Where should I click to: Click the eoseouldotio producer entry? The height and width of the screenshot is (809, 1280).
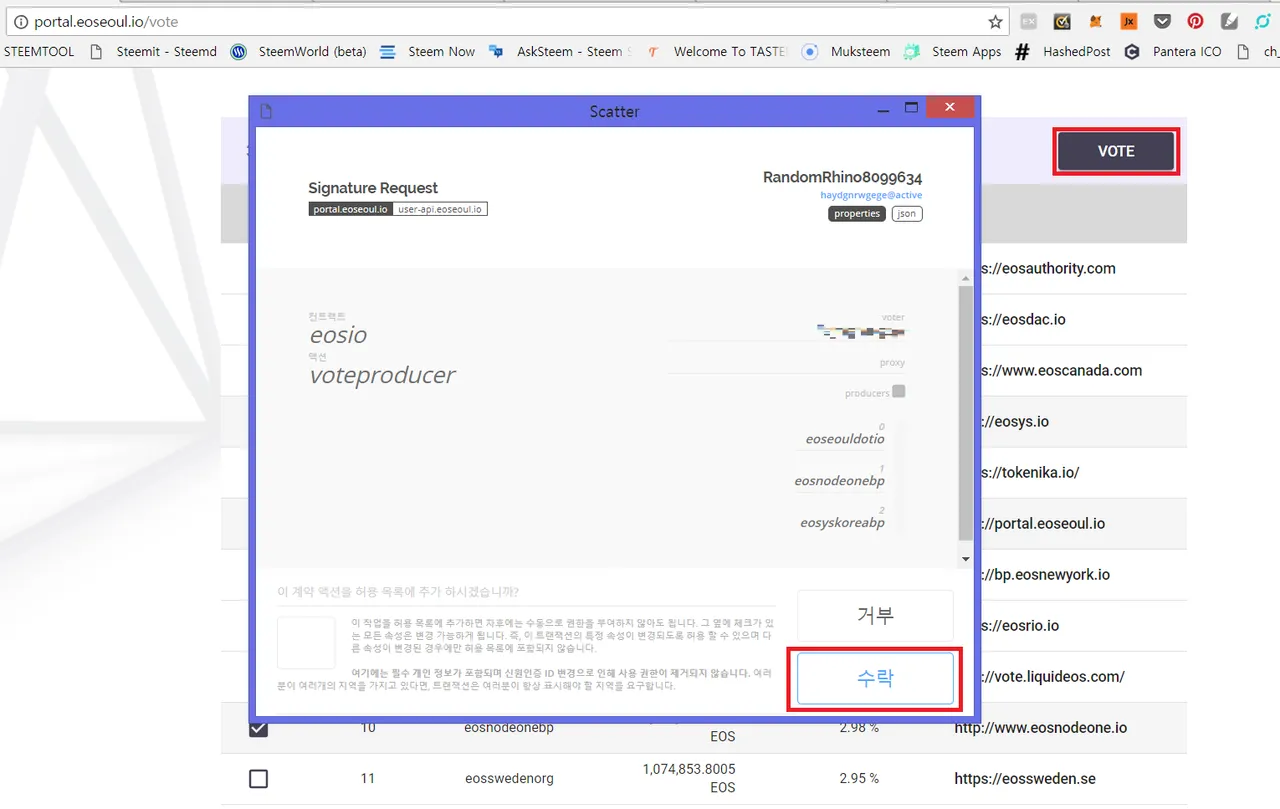(845, 438)
